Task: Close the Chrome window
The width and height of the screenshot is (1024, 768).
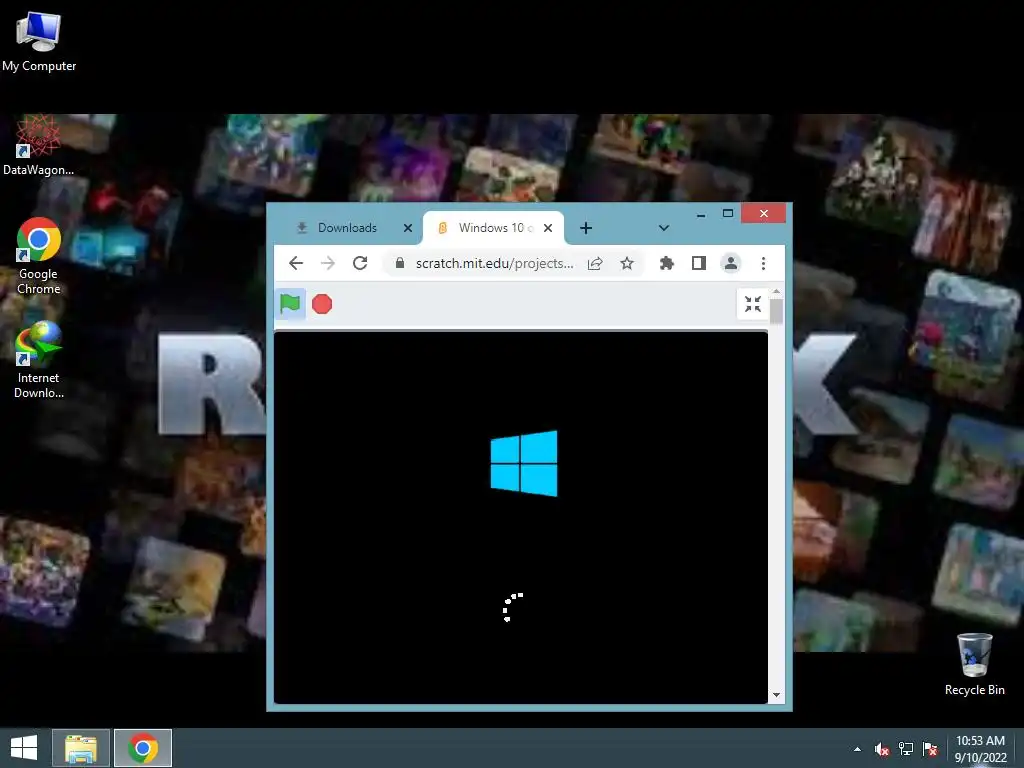Action: [x=763, y=214]
